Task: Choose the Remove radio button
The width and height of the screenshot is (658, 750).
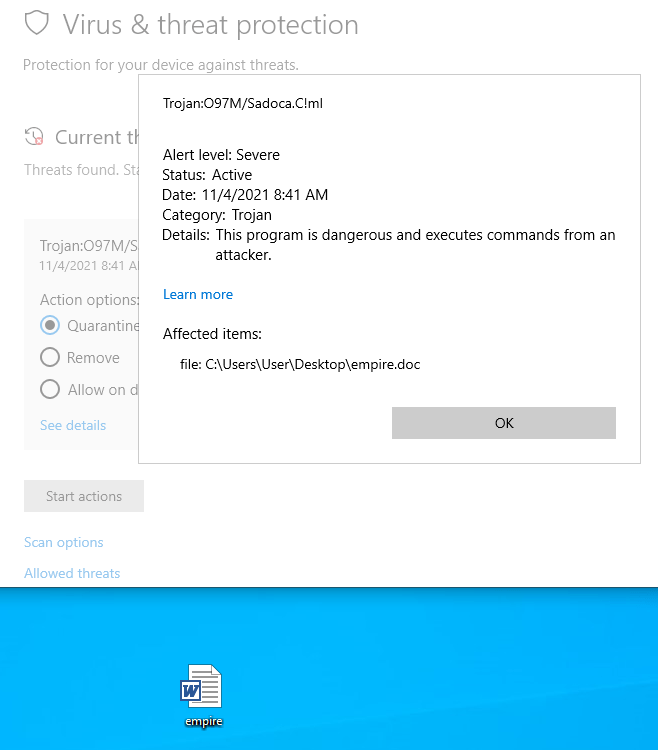Action: pyautogui.click(x=50, y=357)
